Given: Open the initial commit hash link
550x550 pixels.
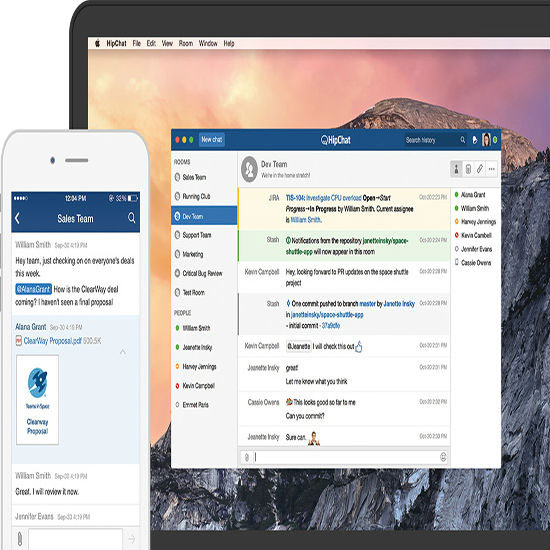Looking at the screenshot, I should [331, 326].
